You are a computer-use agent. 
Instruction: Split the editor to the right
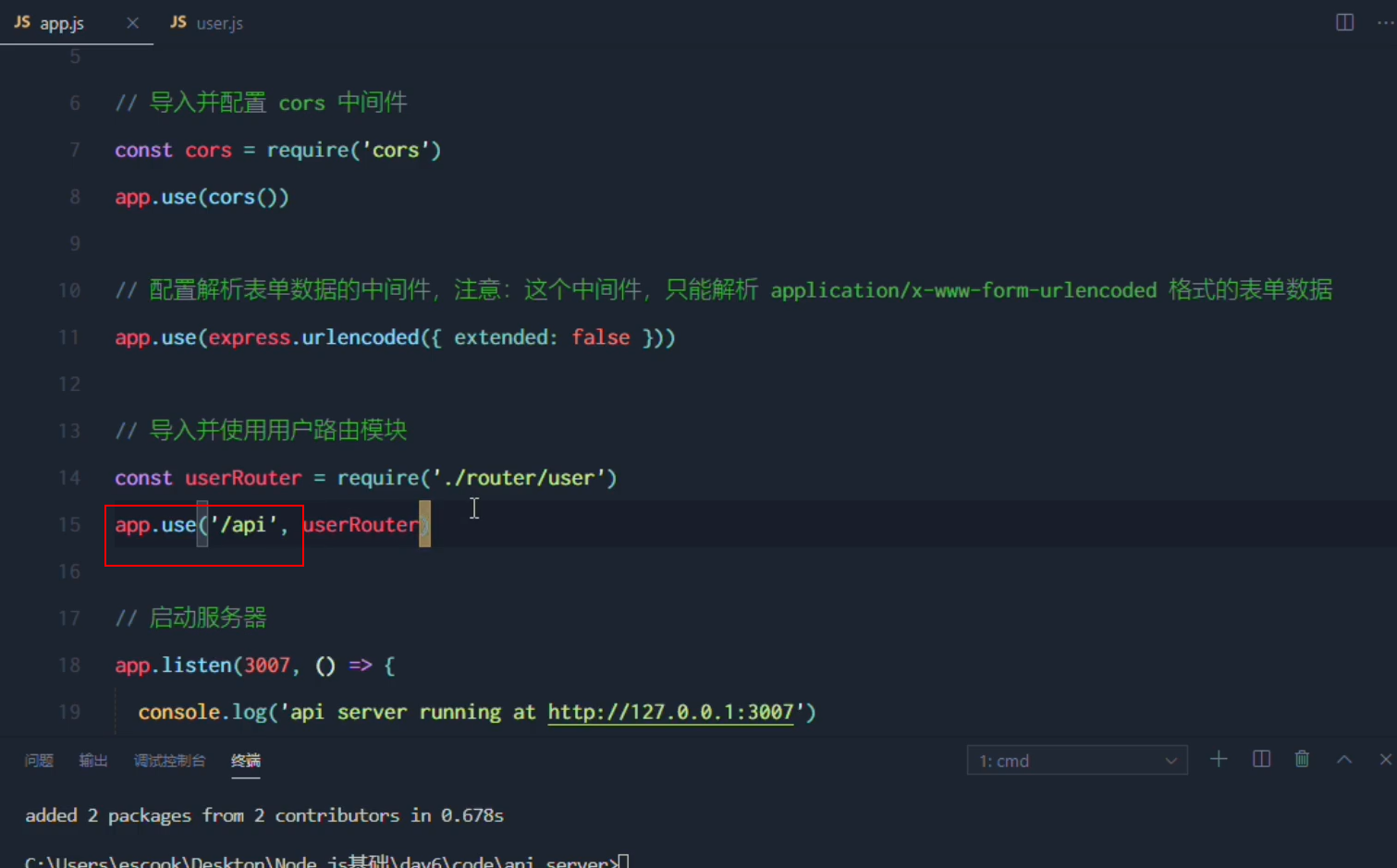(x=1345, y=22)
